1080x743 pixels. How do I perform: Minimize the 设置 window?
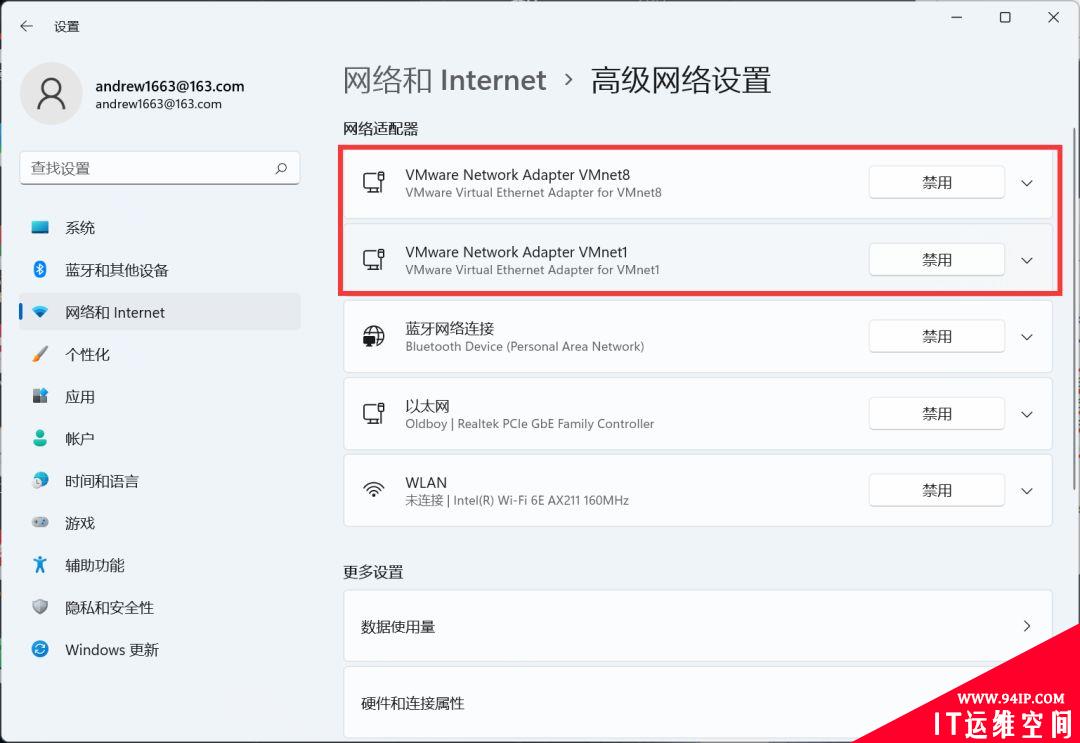pyautogui.click(x=957, y=17)
